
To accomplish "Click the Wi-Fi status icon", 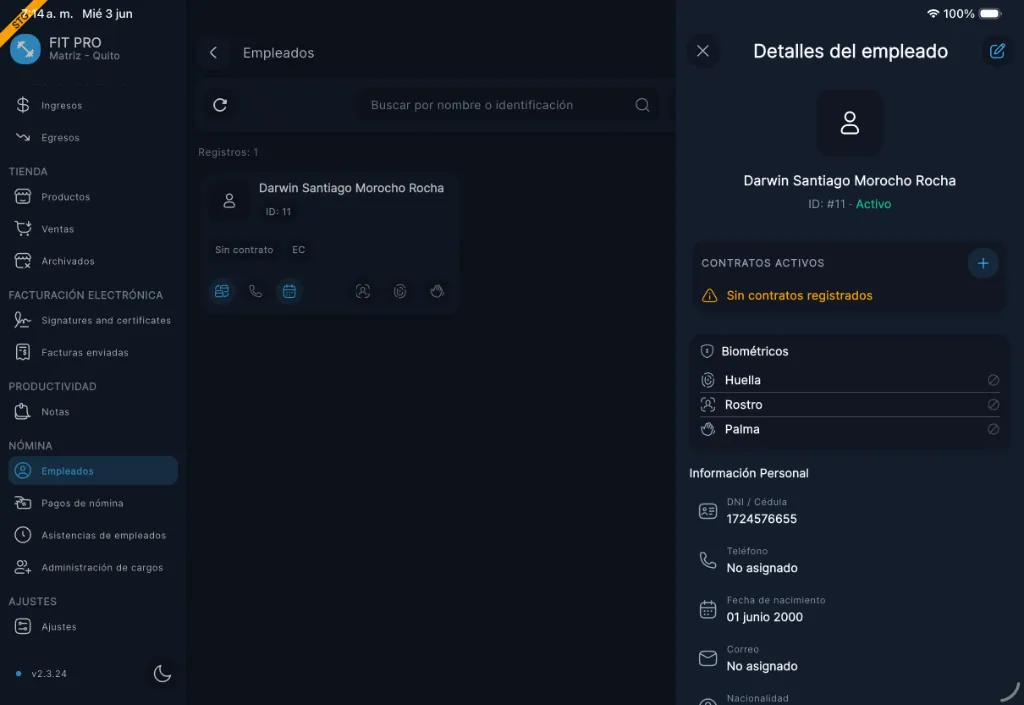I will tap(933, 14).
